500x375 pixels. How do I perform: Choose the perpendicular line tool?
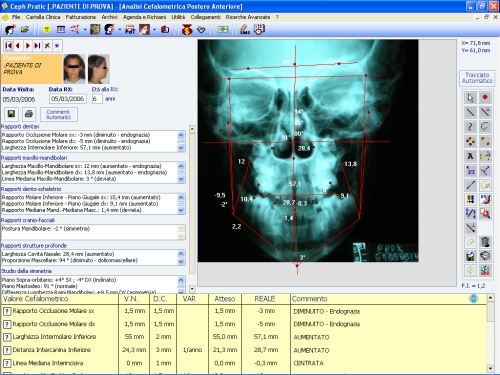click(485, 112)
